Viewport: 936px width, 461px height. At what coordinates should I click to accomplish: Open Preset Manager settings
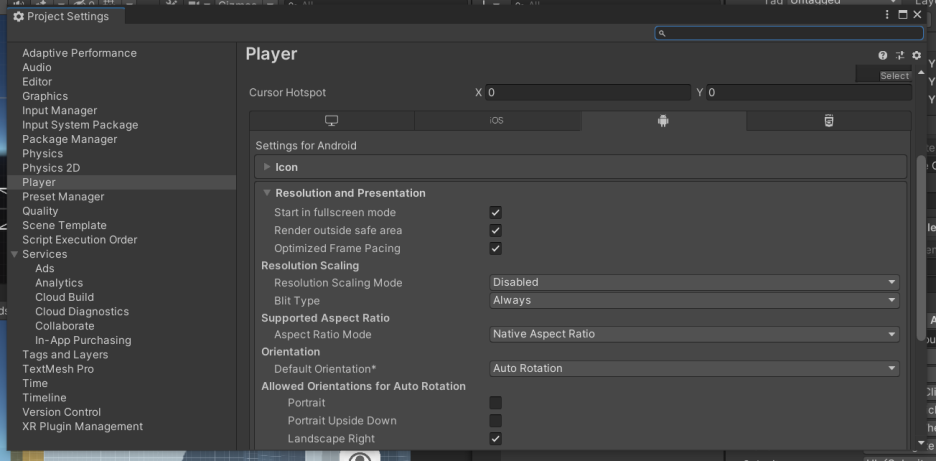click(63, 196)
